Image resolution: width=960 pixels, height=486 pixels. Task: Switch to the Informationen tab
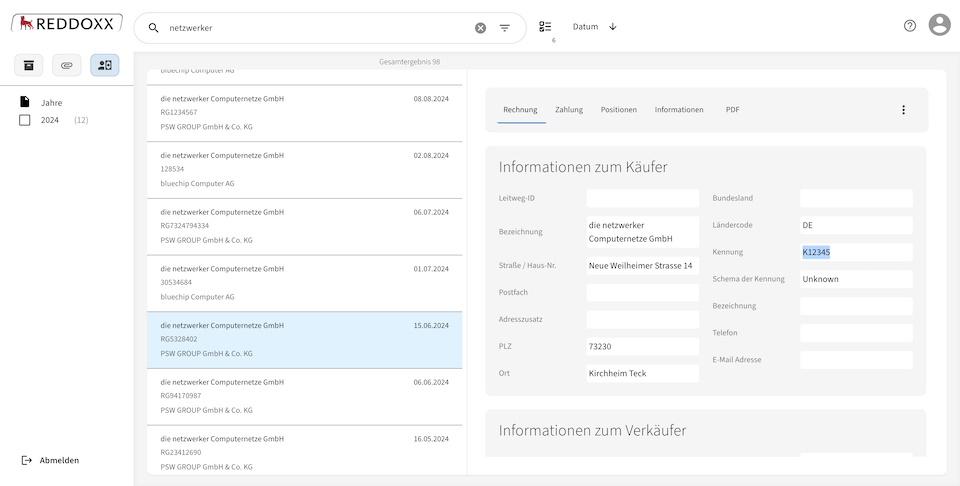(679, 110)
